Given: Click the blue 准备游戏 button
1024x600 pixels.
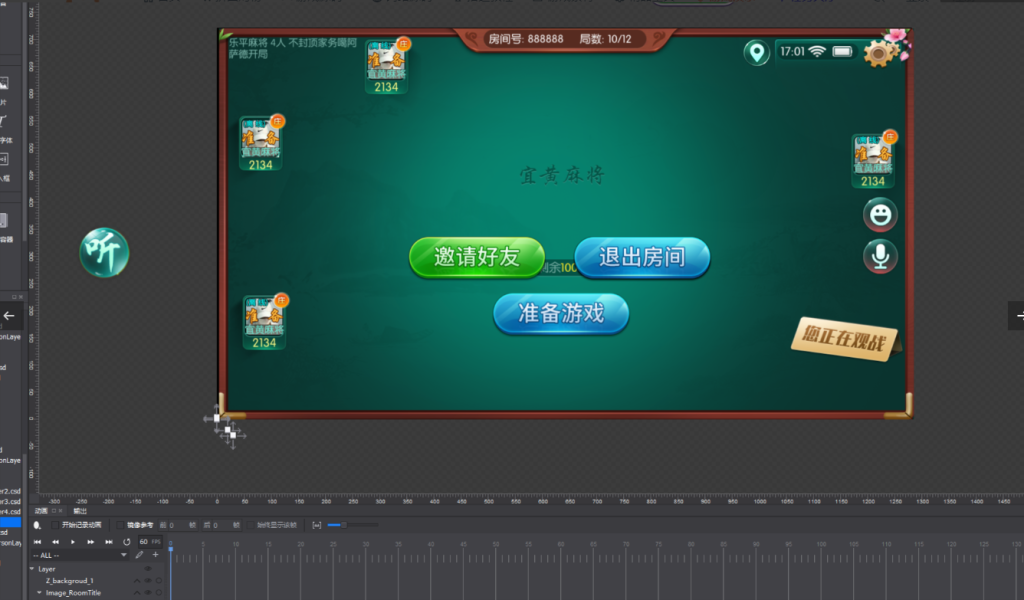Looking at the screenshot, I should tap(561, 313).
